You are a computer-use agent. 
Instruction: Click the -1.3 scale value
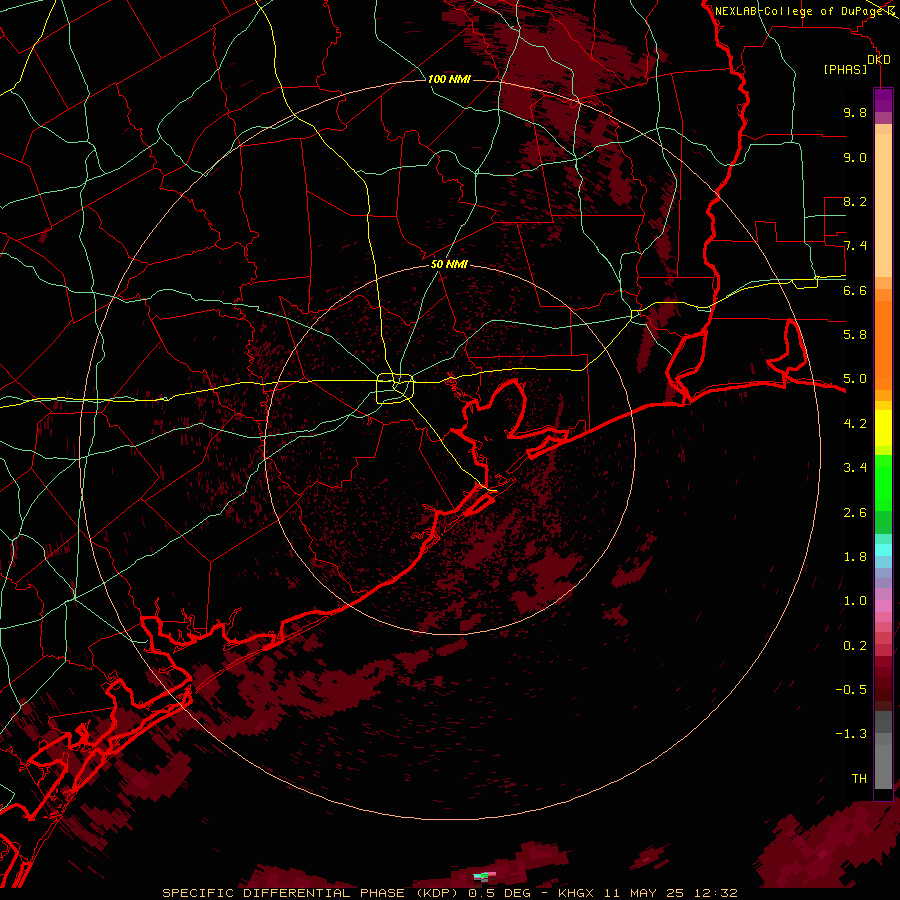pyautogui.click(x=851, y=734)
